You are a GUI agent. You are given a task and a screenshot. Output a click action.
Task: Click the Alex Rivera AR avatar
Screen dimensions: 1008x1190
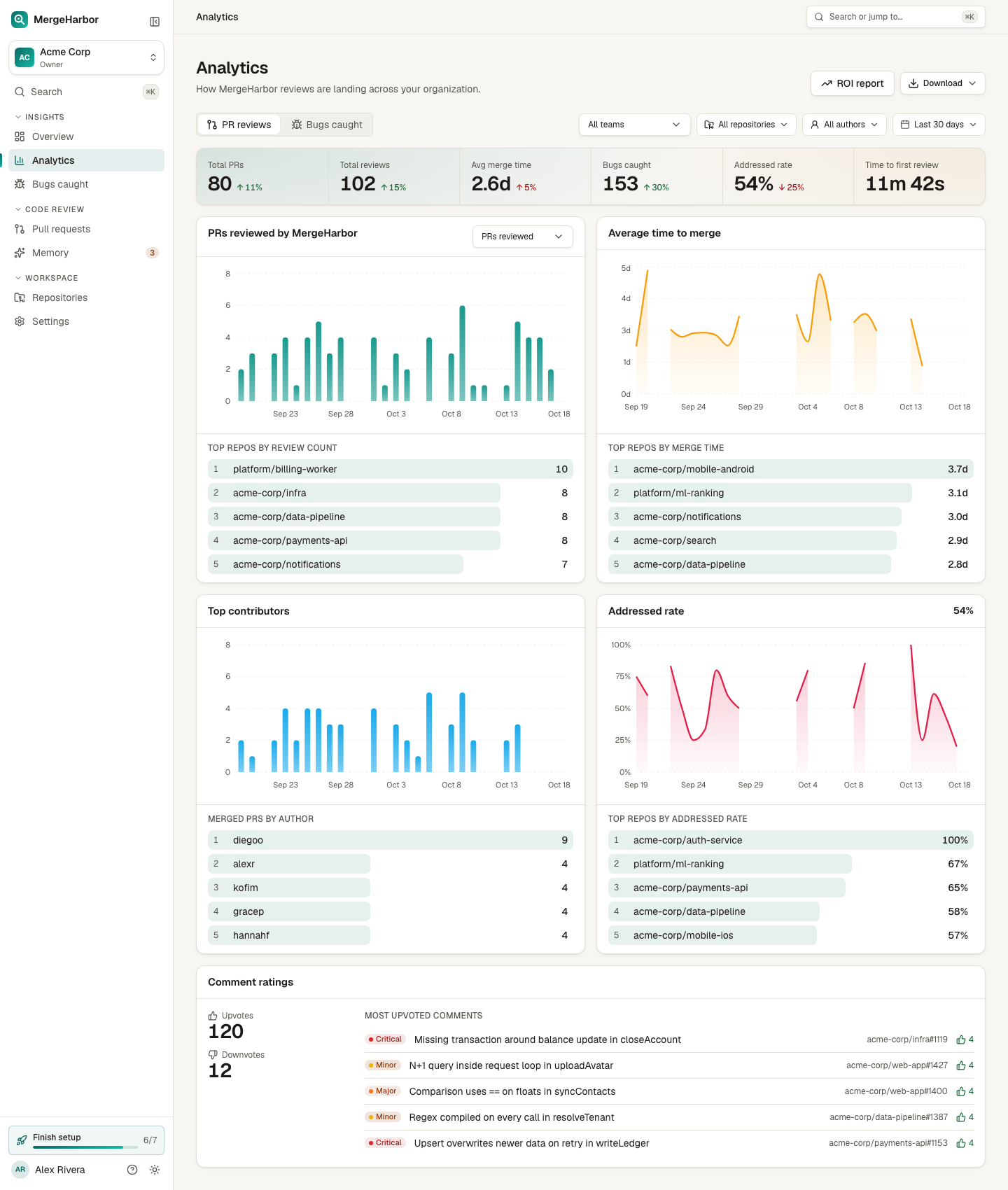click(x=20, y=1170)
